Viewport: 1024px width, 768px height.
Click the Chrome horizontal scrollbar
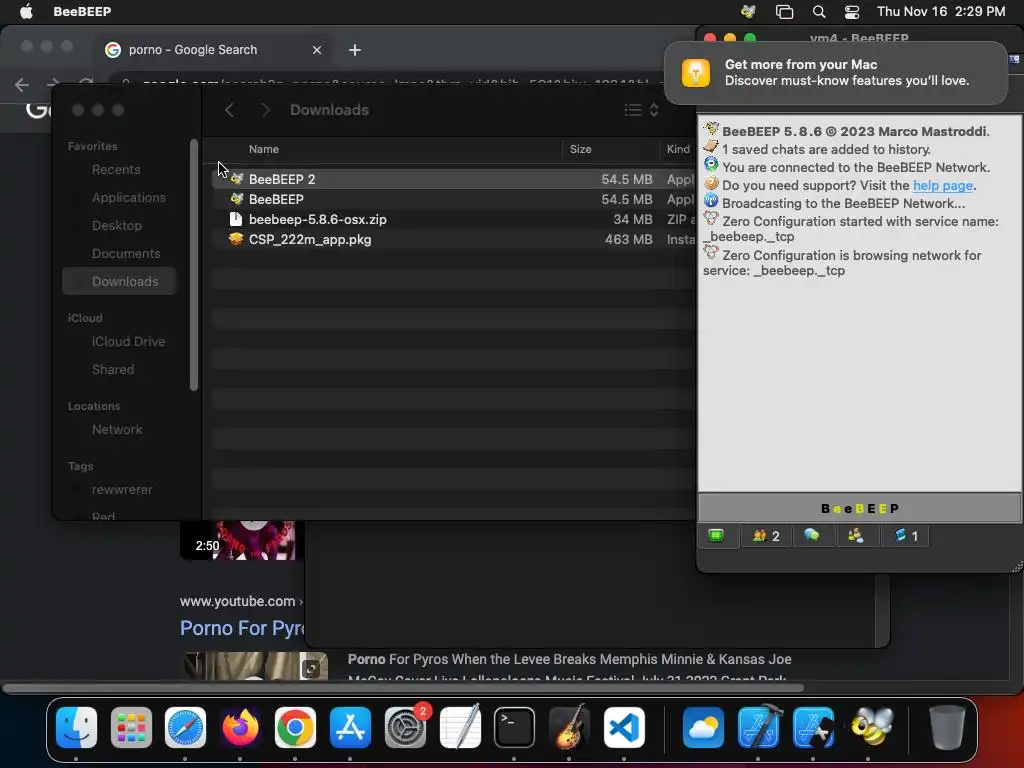[403, 688]
